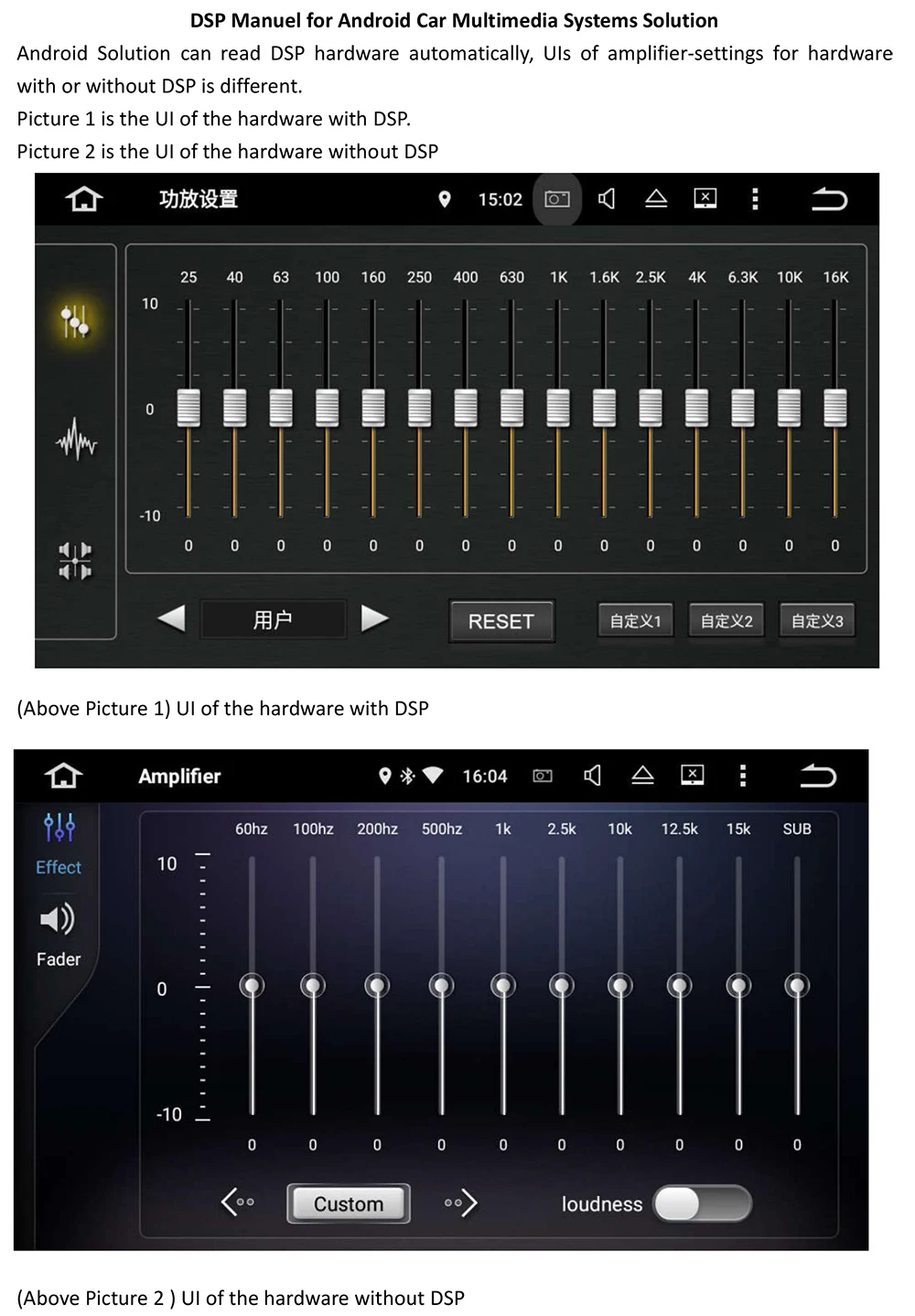The width and height of the screenshot is (915, 1316).
Task: Open the speaker balance sidebar icon
Action: coord(75,560)
